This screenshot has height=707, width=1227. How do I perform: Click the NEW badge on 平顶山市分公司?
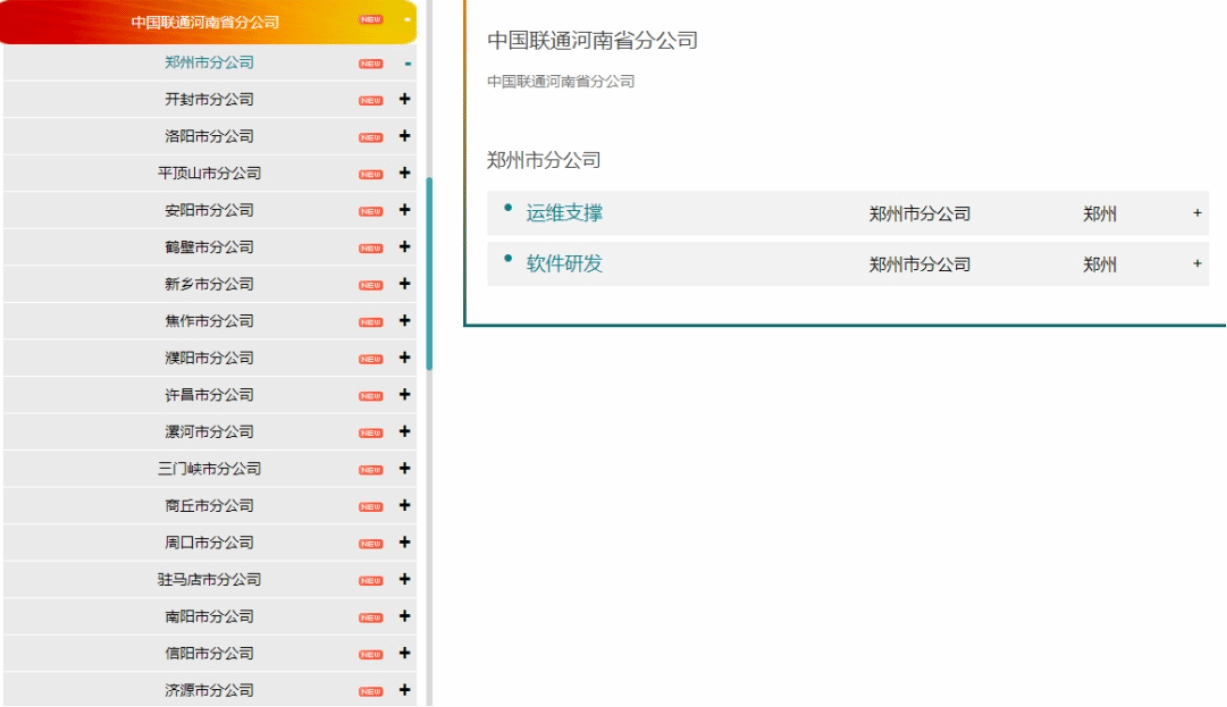(371, 175)
